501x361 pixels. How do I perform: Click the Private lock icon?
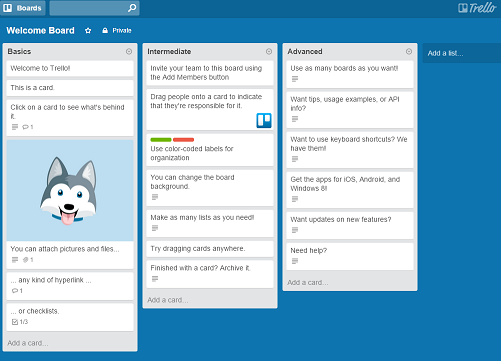(105, 31)
